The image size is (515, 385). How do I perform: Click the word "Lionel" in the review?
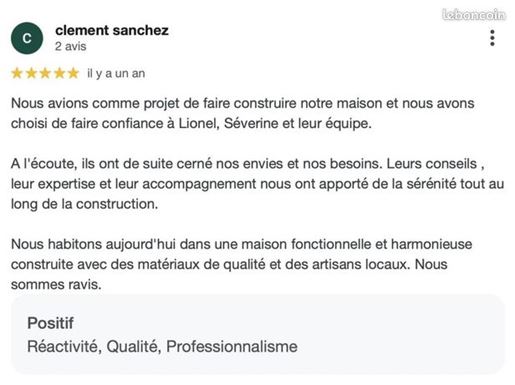[x=199, y=124]
